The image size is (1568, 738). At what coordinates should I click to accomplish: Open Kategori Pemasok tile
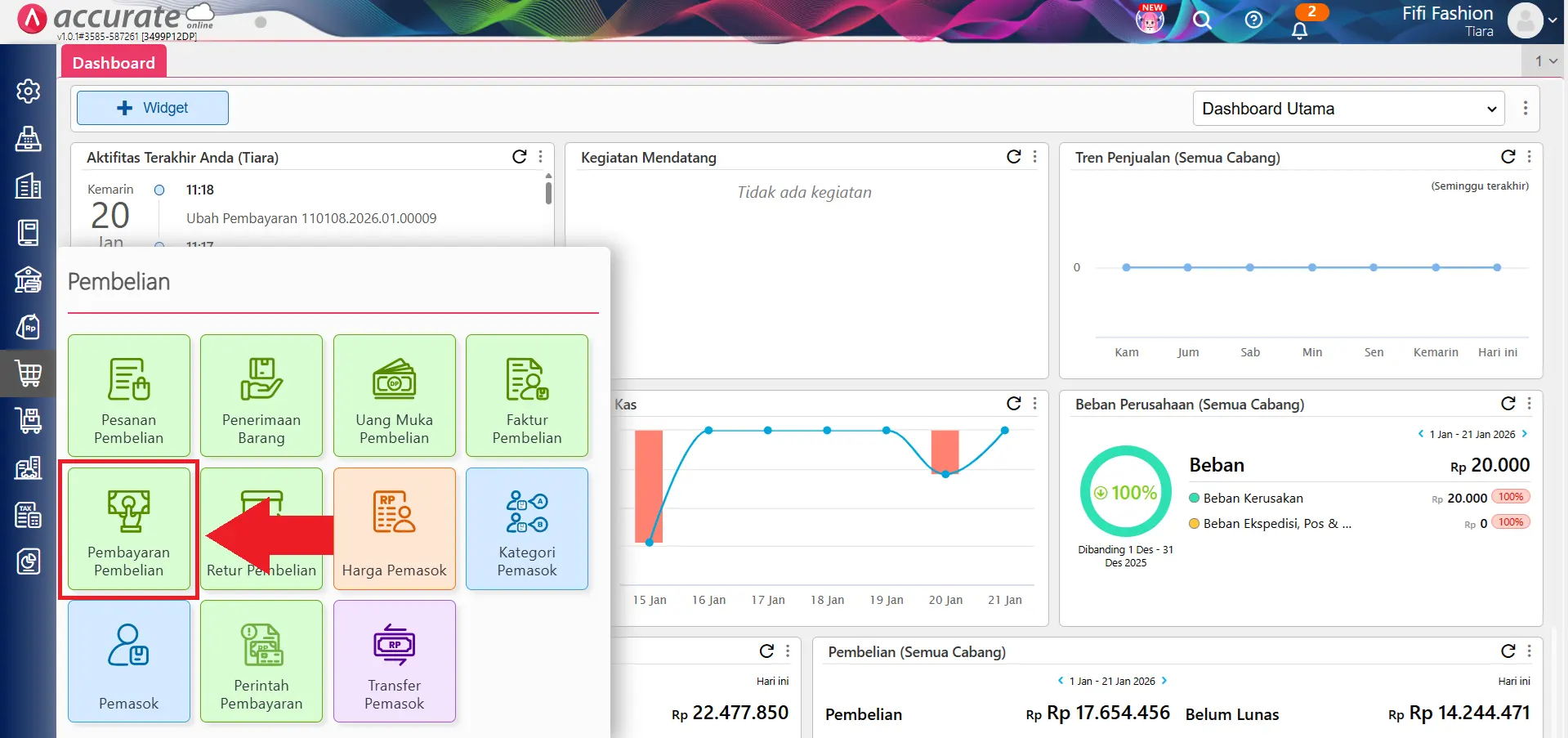(x=527, y=529)
